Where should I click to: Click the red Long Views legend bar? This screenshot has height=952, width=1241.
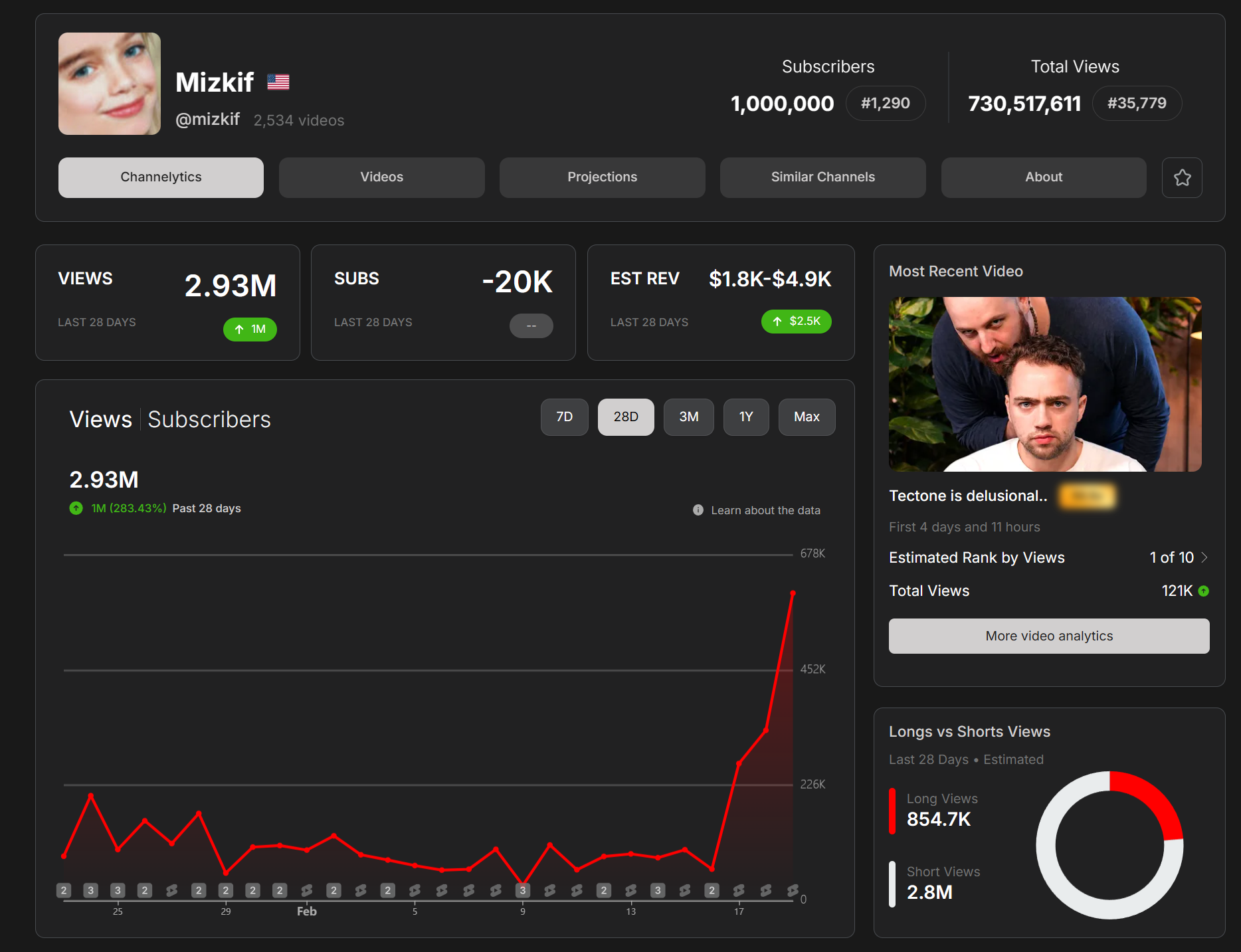[892, 811]
